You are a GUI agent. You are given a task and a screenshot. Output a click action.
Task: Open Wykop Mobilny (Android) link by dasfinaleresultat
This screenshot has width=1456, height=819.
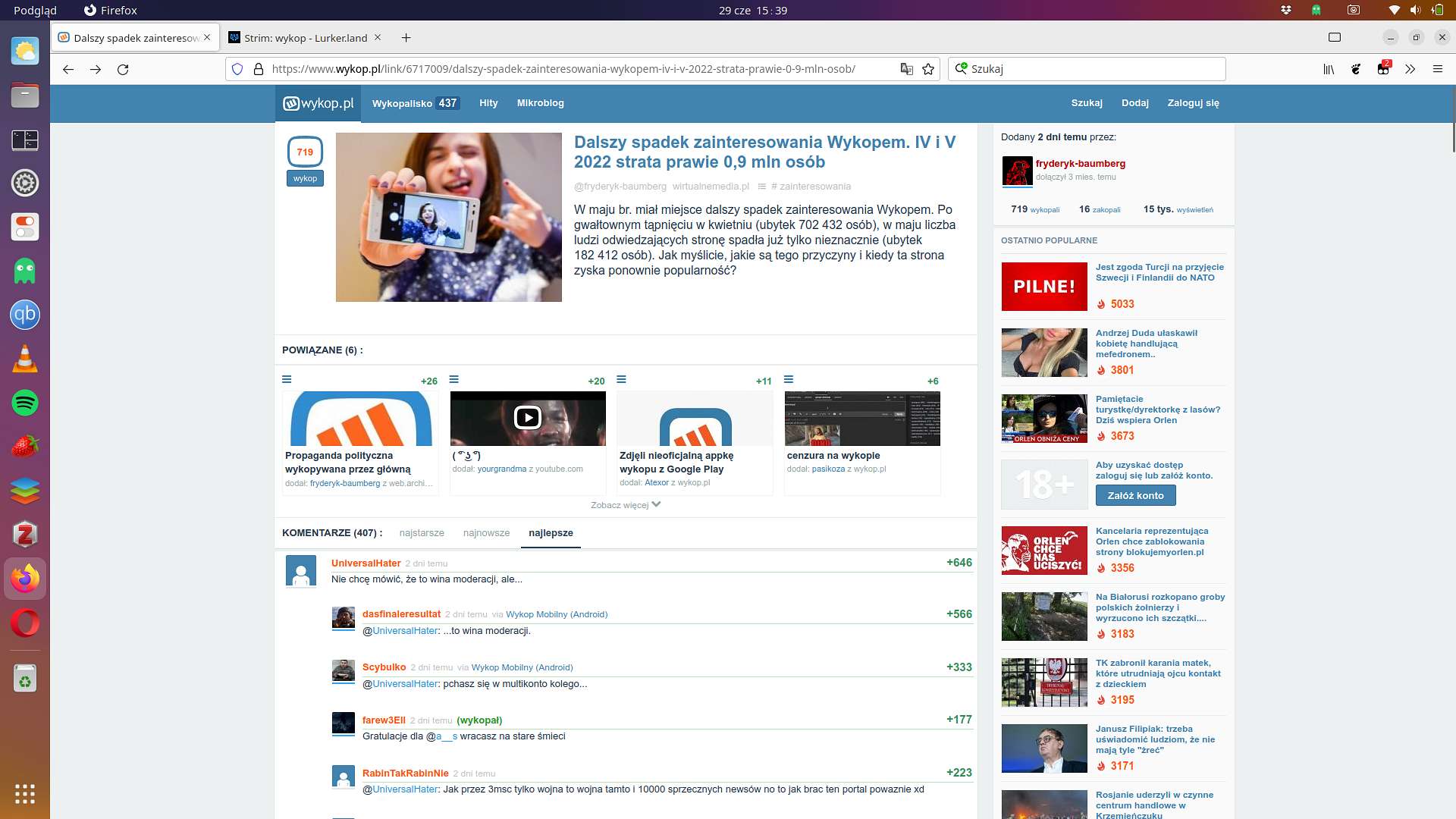(557, 614)
